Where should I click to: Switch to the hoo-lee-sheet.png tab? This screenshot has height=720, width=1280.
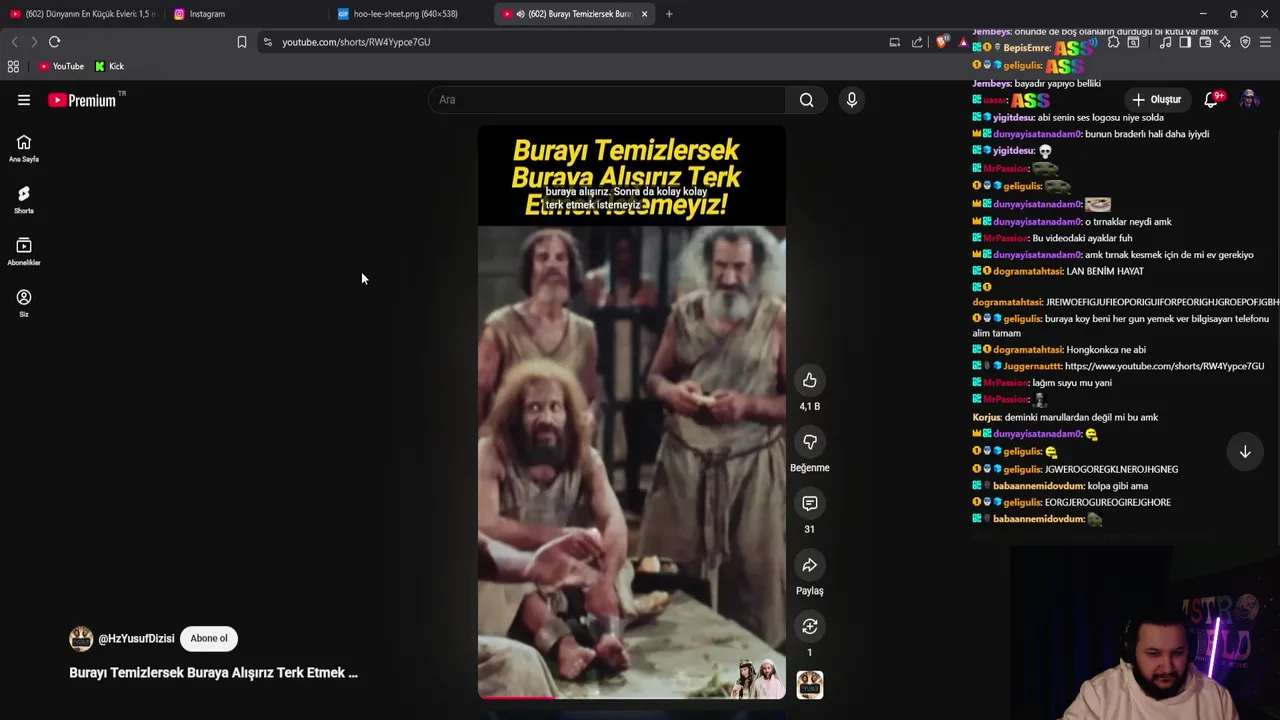click(409, 14)
